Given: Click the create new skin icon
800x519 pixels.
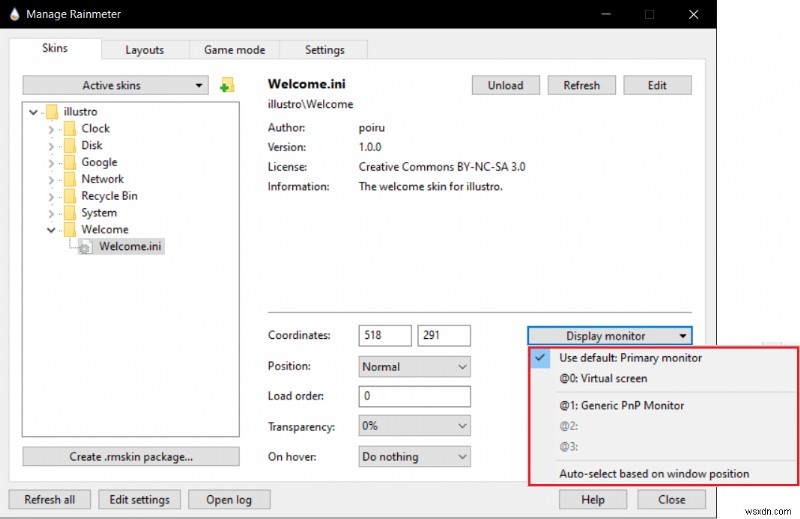Looking at the screenshot, I should click(227, 85).
